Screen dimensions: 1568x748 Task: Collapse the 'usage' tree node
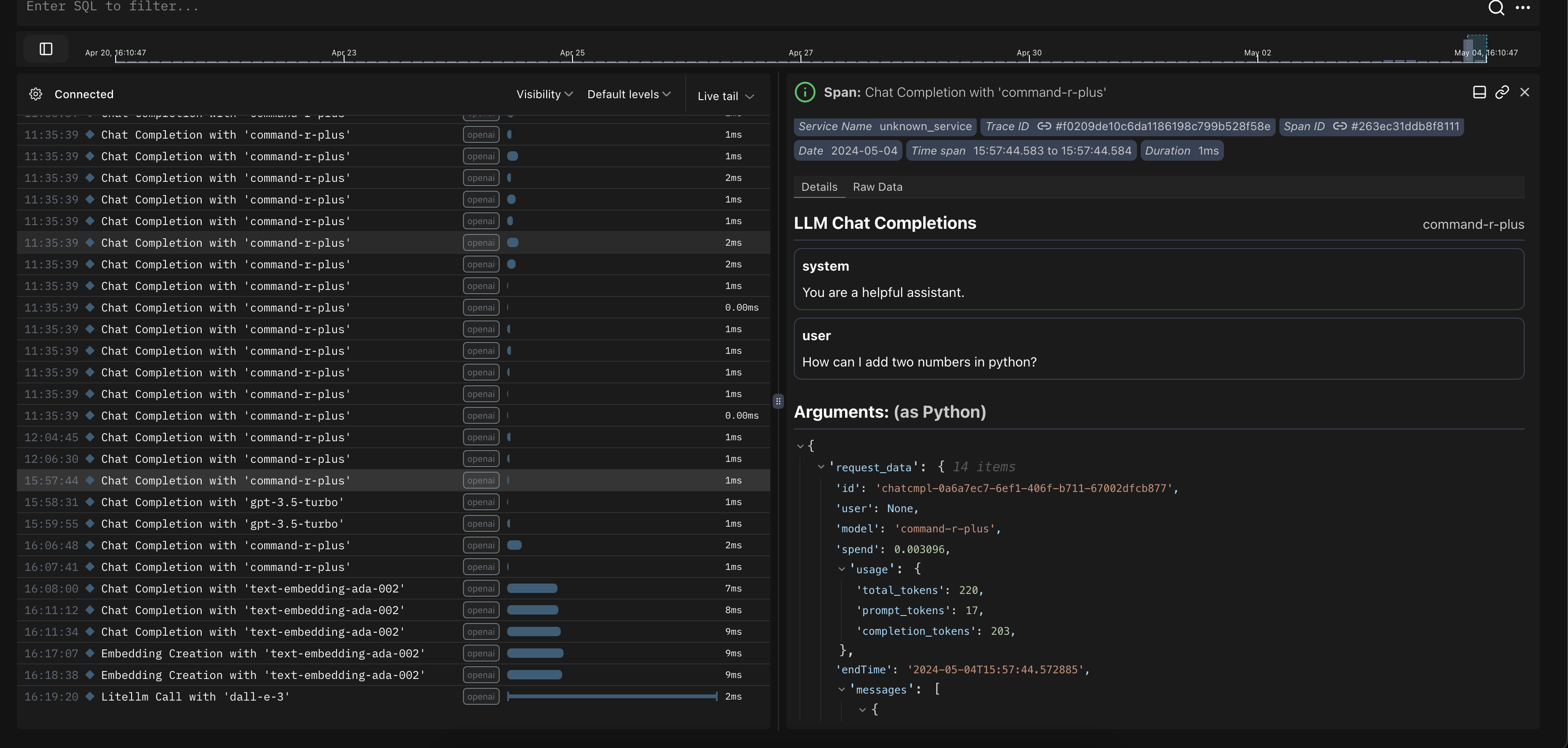(841, 569)
